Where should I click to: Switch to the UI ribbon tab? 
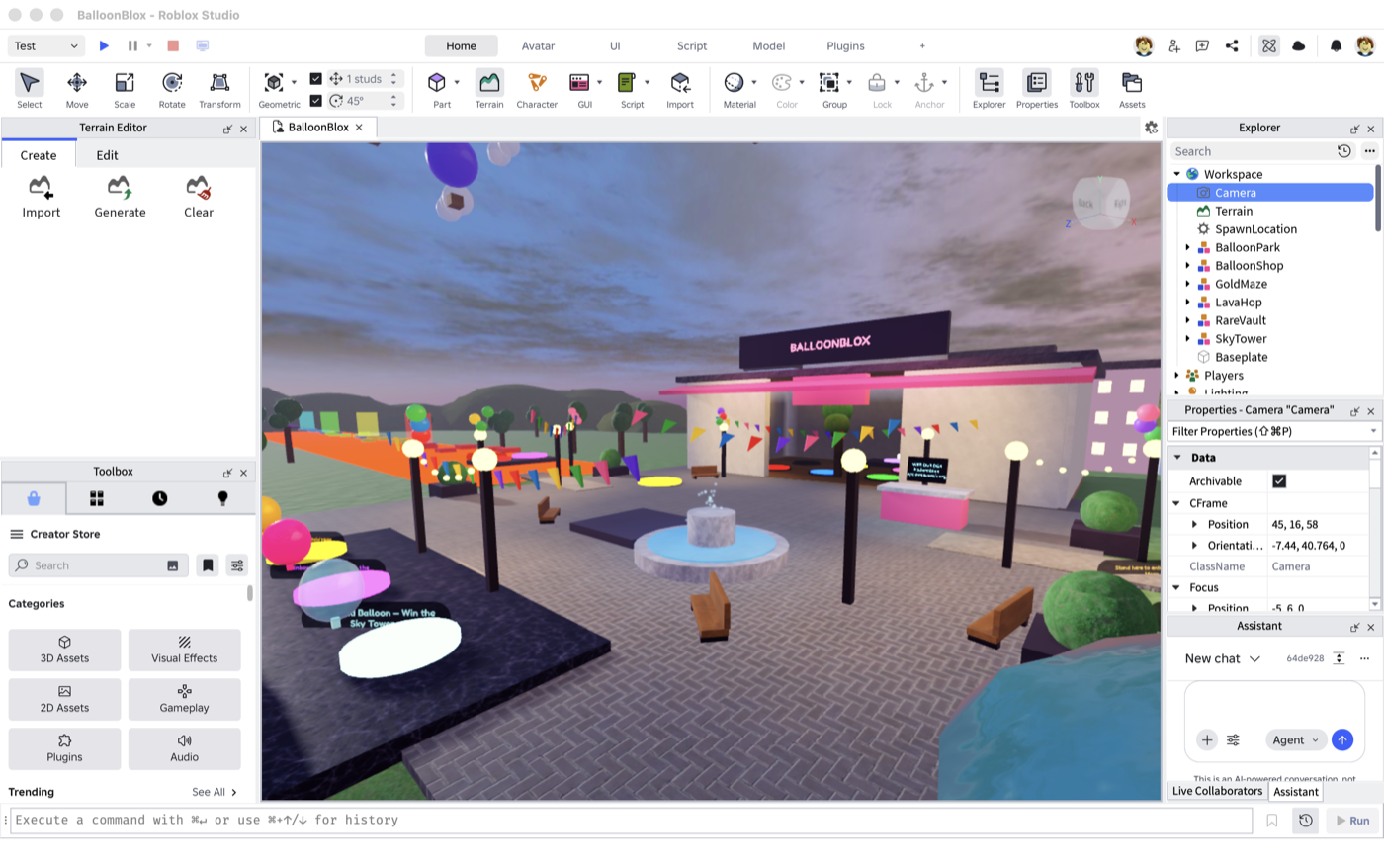point(615,46)
